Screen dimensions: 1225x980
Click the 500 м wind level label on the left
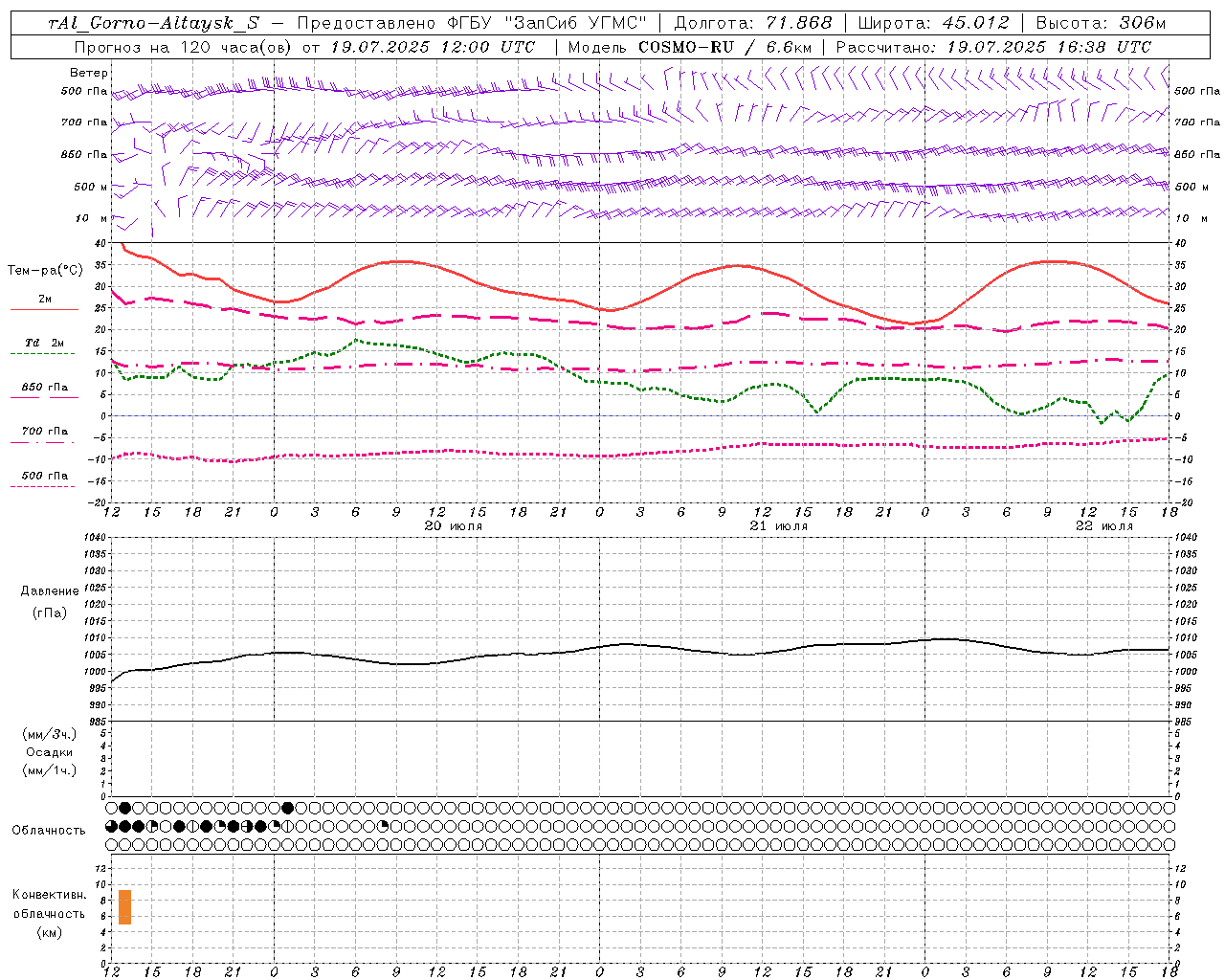pyautogui.click(x=91, y=187)
